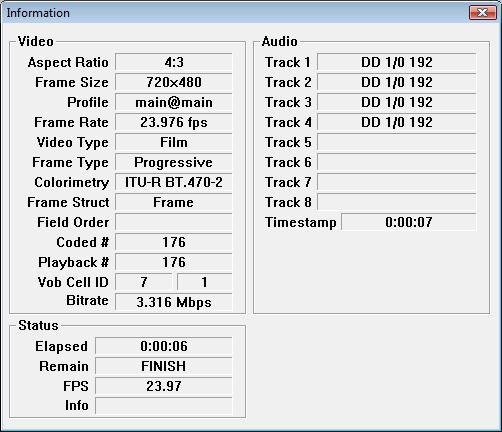This screenshot has height=432, width=502.
Task: Click the Aspect Ratio field showing 4:3
Action: pos(174,62)
